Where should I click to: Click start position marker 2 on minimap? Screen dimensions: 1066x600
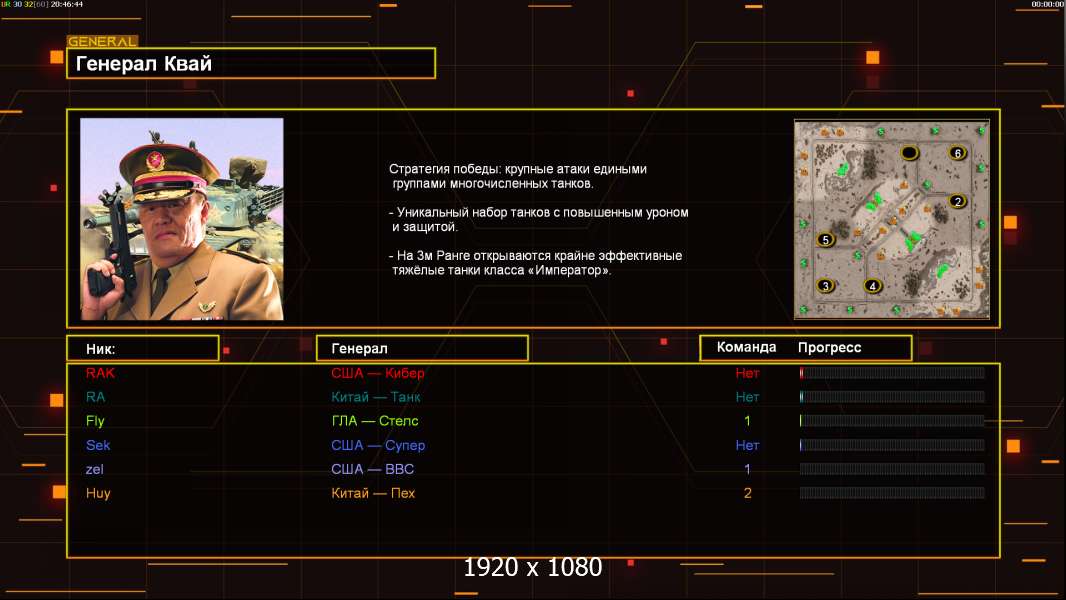pyautogui.click(x=957, y=201)
